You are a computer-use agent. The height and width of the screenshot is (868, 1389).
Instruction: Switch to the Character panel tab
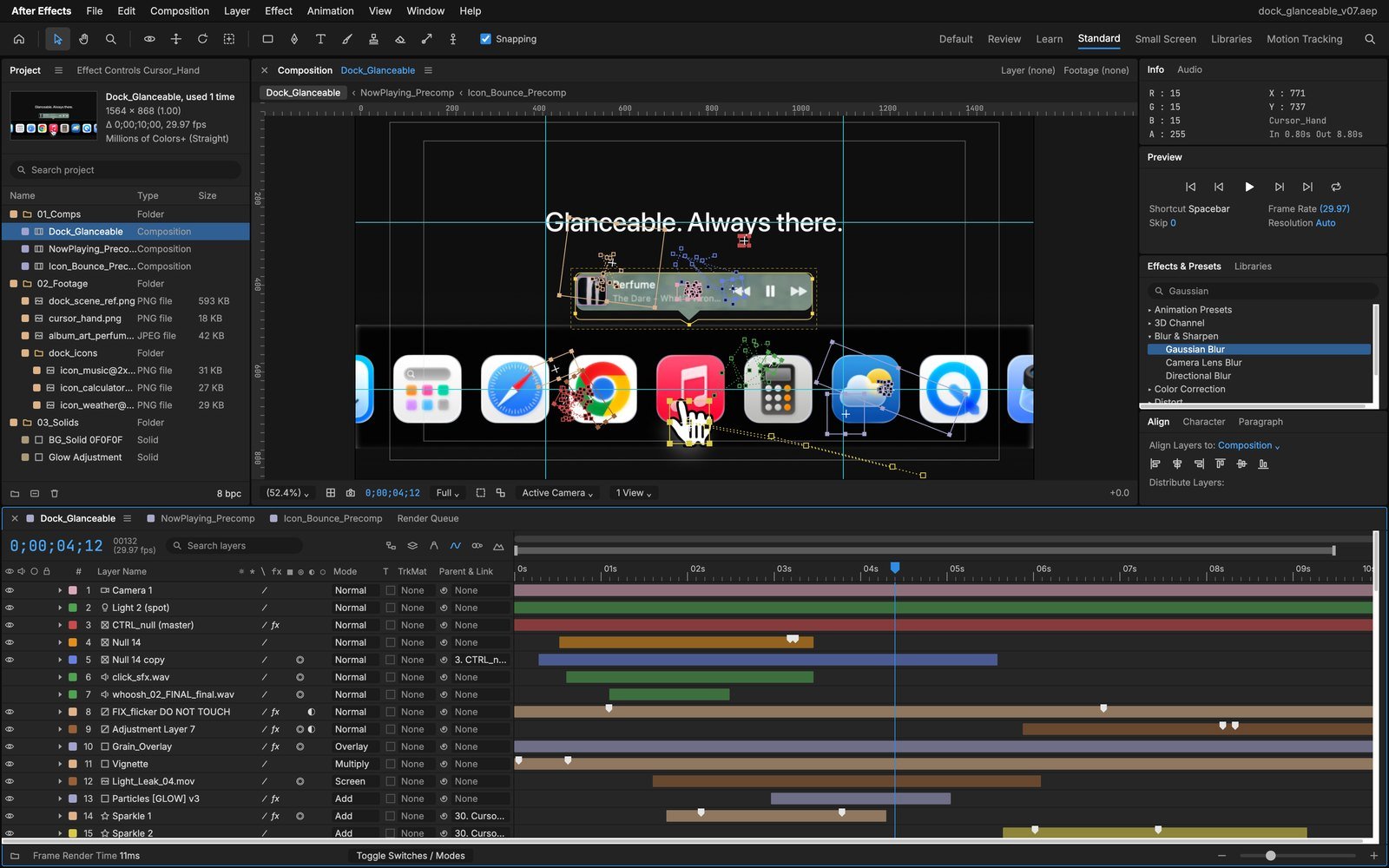pyautogui.click(x=1204, y=422)
